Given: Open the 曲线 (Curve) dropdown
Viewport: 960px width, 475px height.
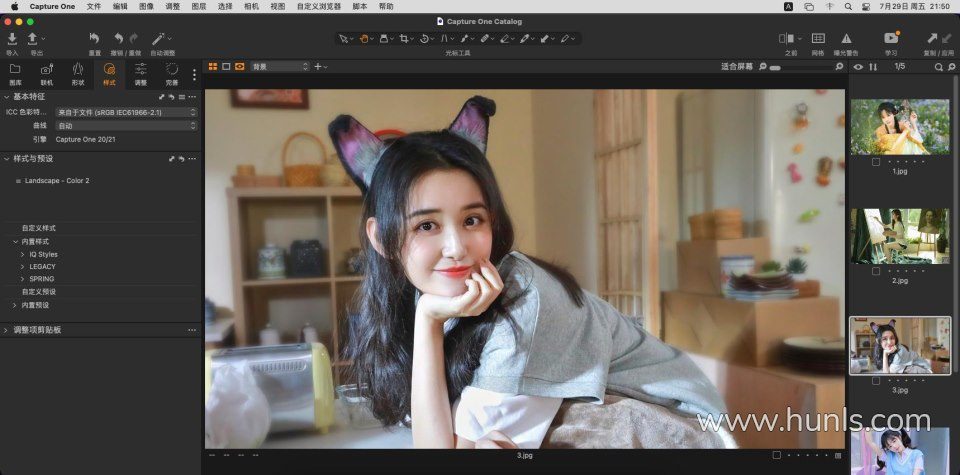Looking at the screenshot, I should pos(126,125).
